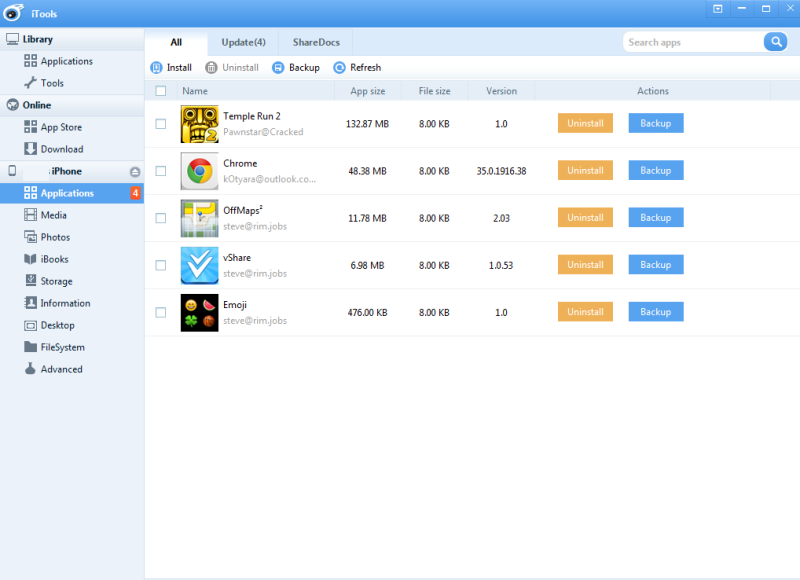This screenshot has height=580, width=800.
Task: Click the Refresh icon in toolbar
Action: (x=339, y=68)
